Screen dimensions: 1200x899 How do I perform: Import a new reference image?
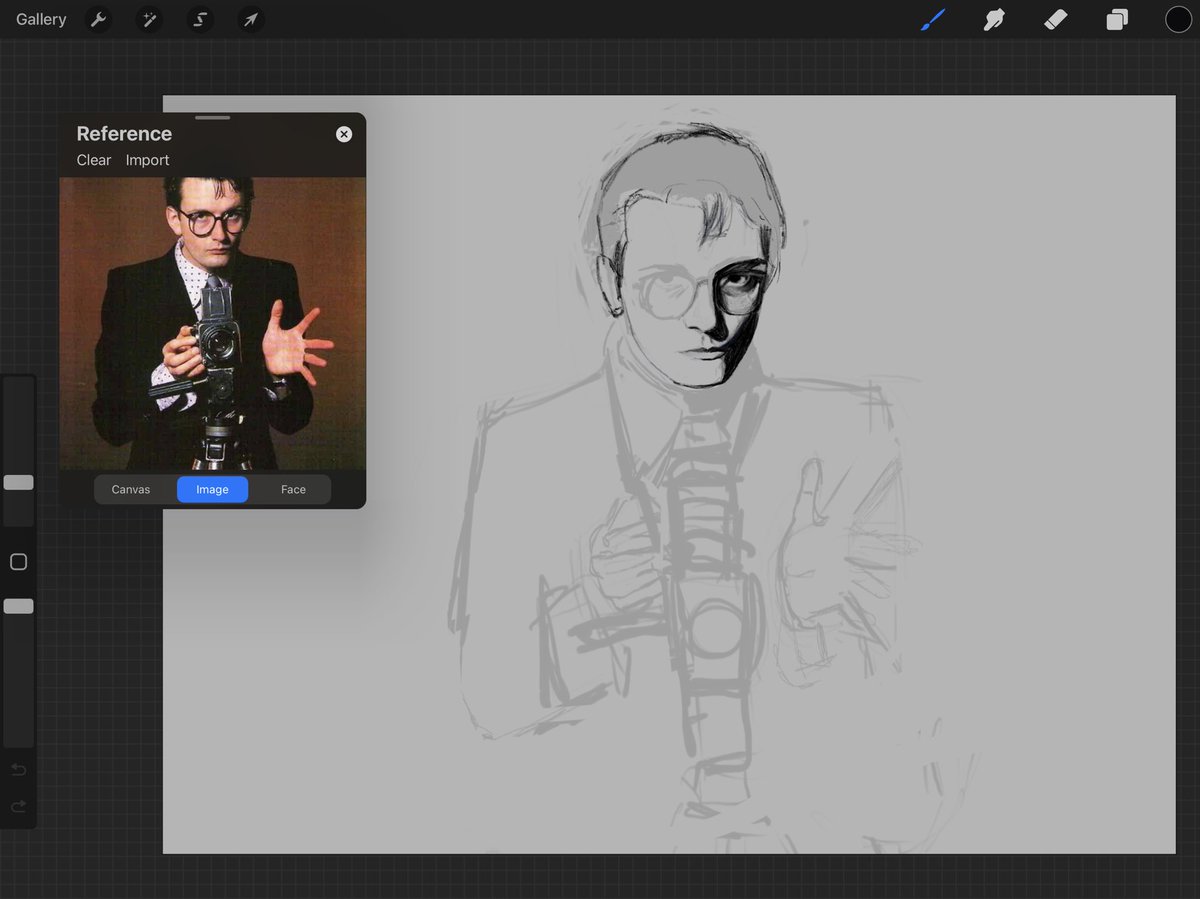[147, 160]
